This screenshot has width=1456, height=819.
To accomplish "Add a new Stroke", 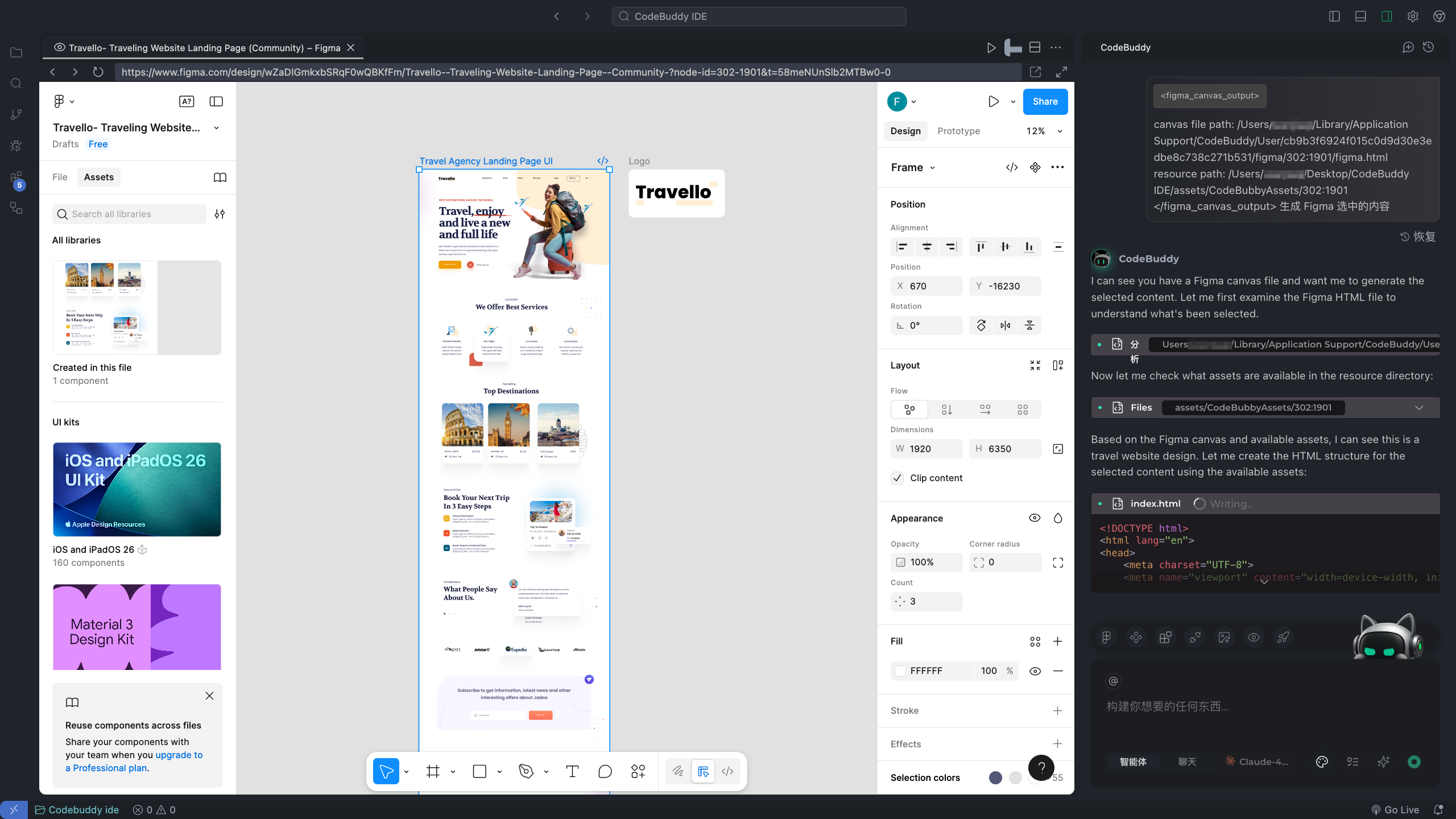I will pos(1057,711).
